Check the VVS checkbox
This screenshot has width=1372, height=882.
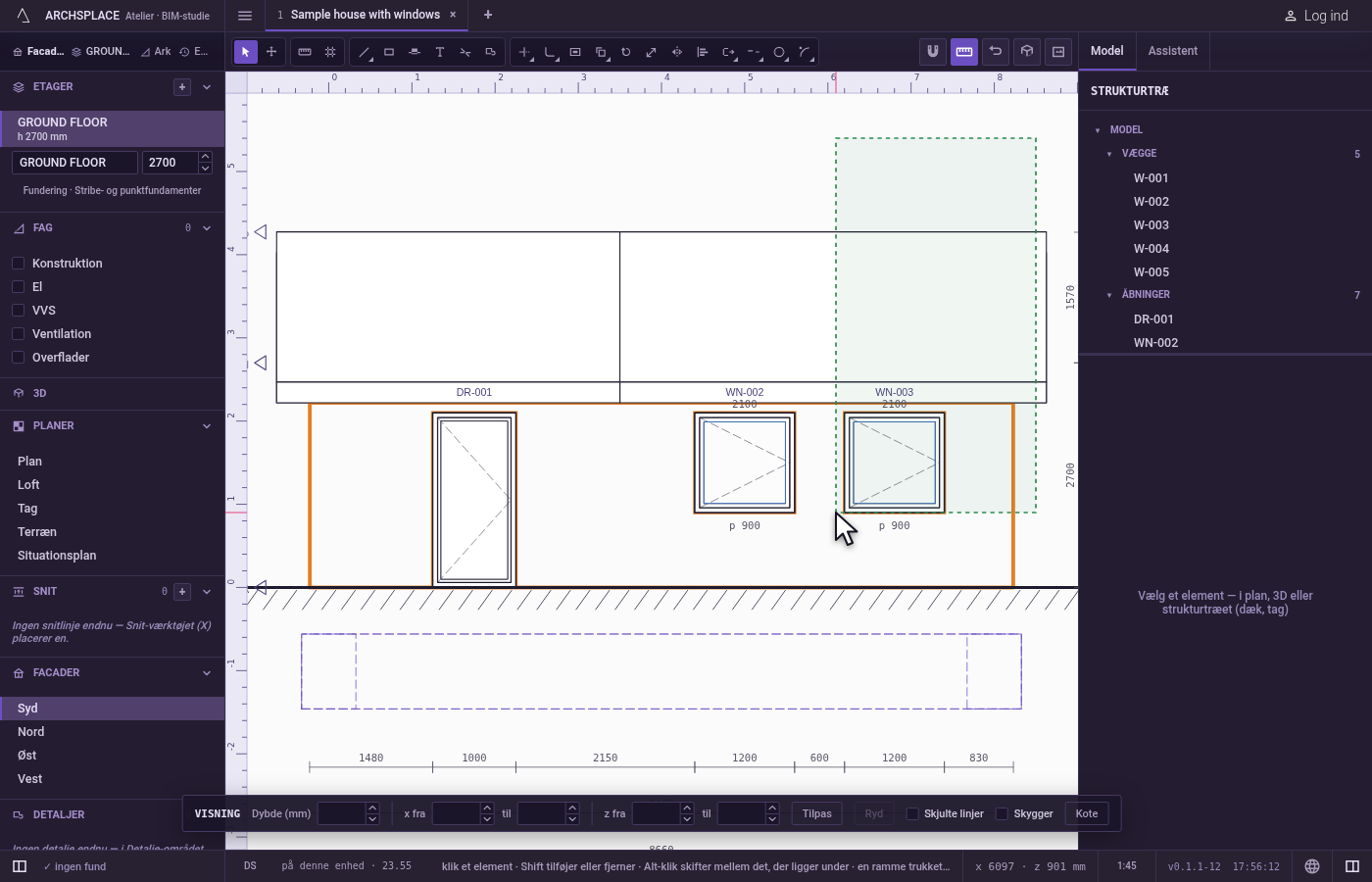[x=18, y=311]
